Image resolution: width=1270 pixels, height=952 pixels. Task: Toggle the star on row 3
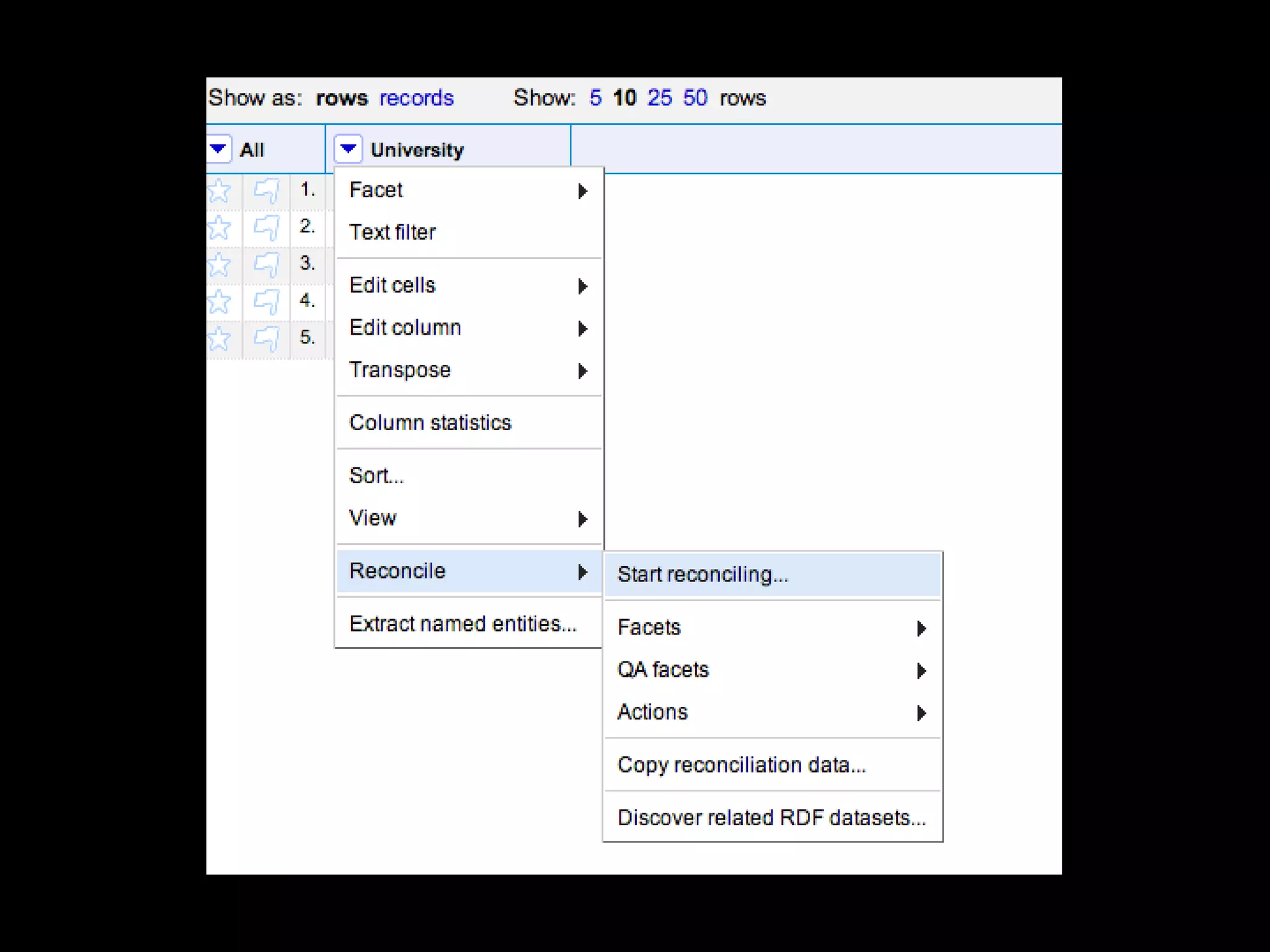[x=219, y=265]
